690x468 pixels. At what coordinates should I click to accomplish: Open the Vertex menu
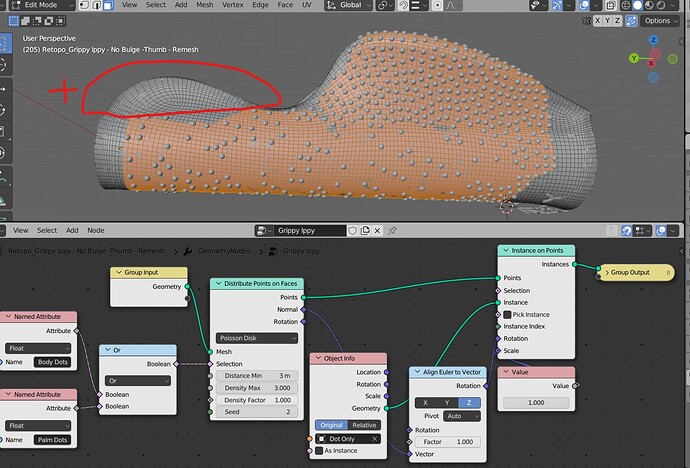[233, 5]
